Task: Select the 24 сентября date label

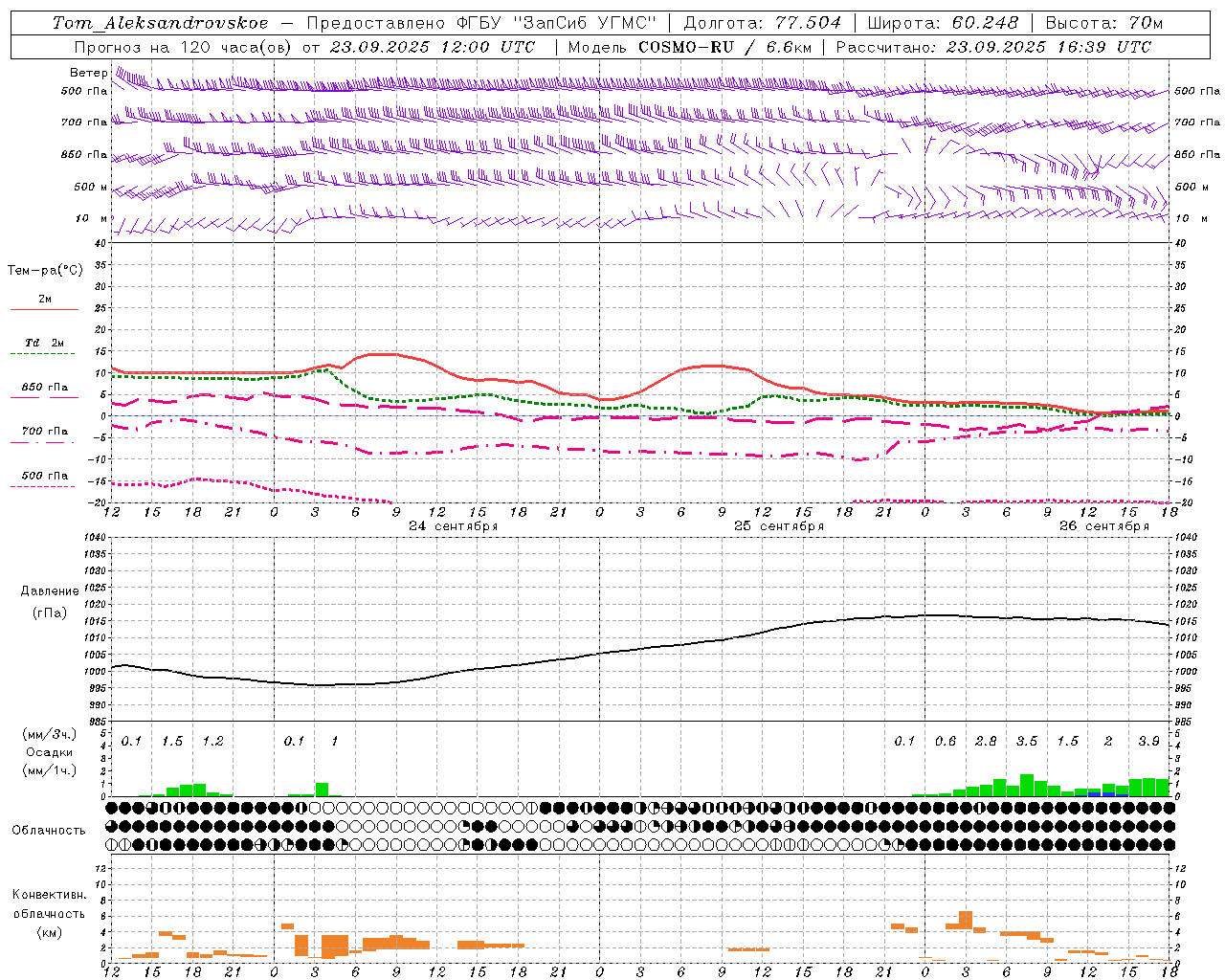Action: click(454, 526)
